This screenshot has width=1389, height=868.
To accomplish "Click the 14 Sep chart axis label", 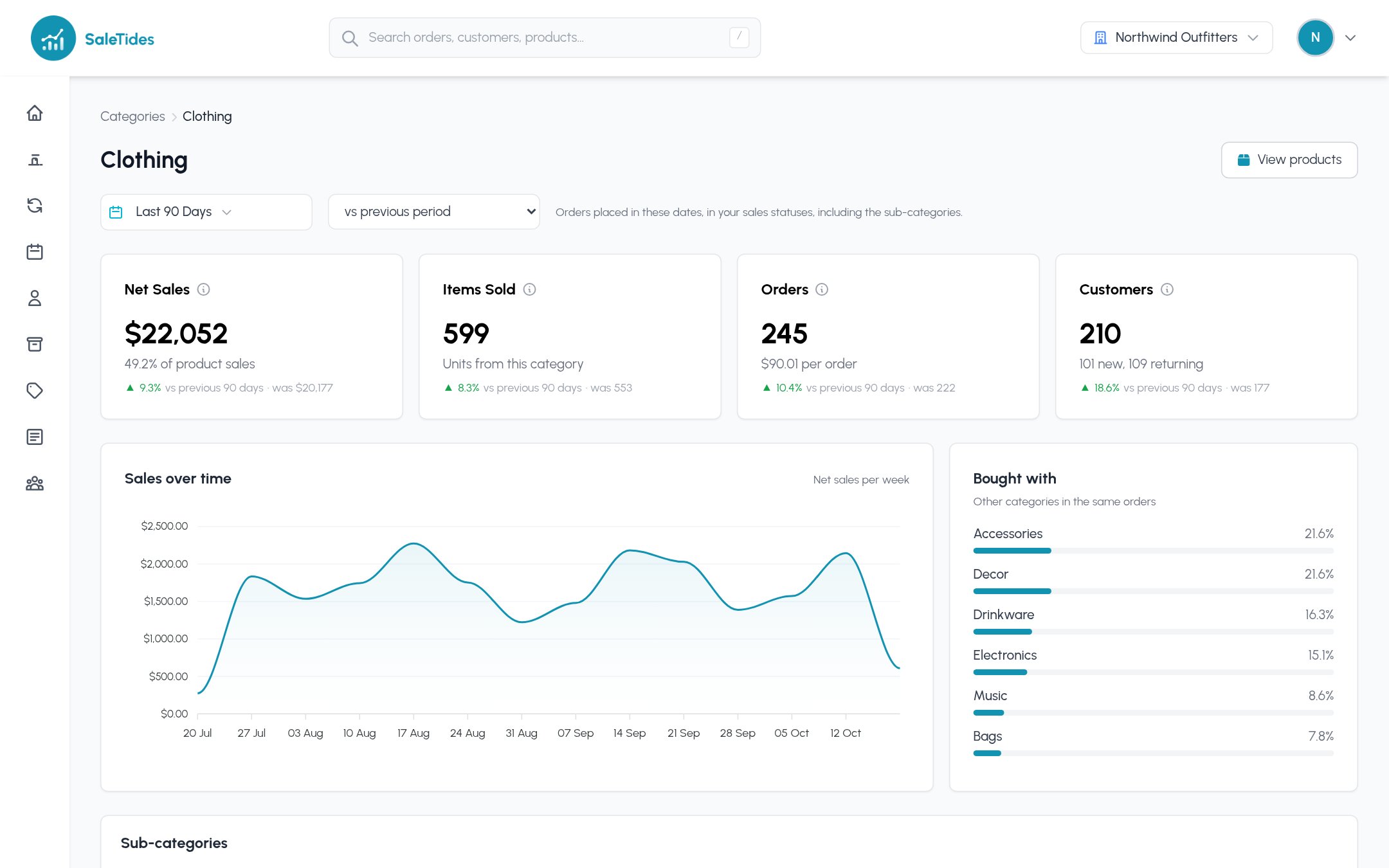I will (629, 733).
